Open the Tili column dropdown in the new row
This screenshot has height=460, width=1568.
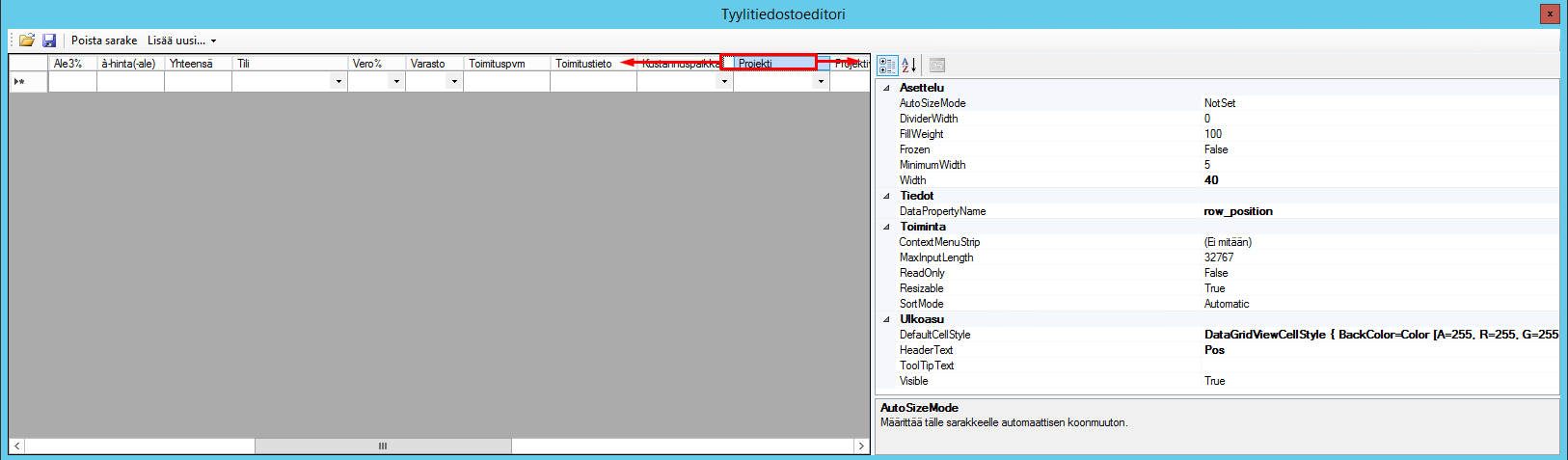pos(338,82)
